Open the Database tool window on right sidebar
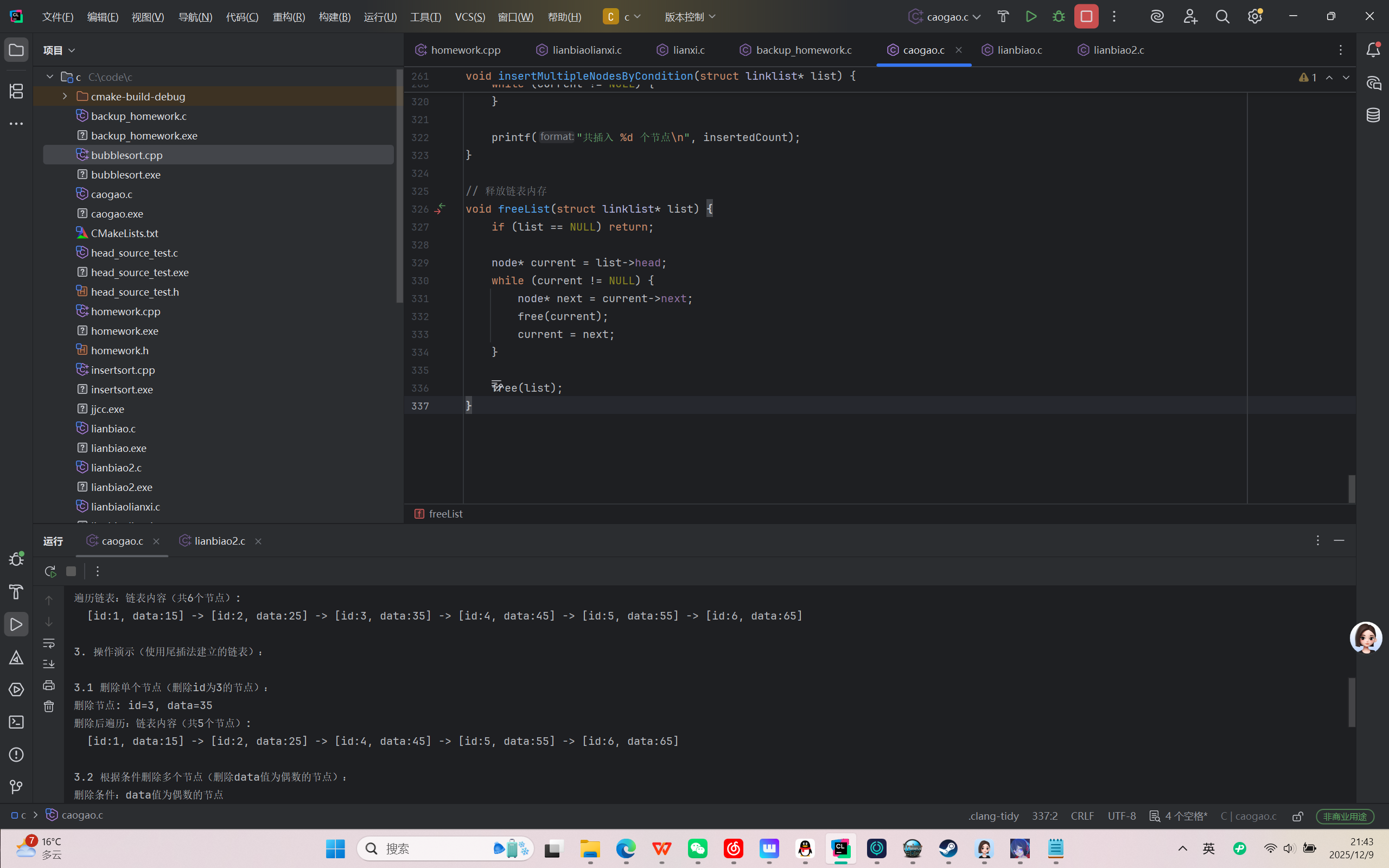The width and height of the screenshot is (1389, 868). point(1373,115)
